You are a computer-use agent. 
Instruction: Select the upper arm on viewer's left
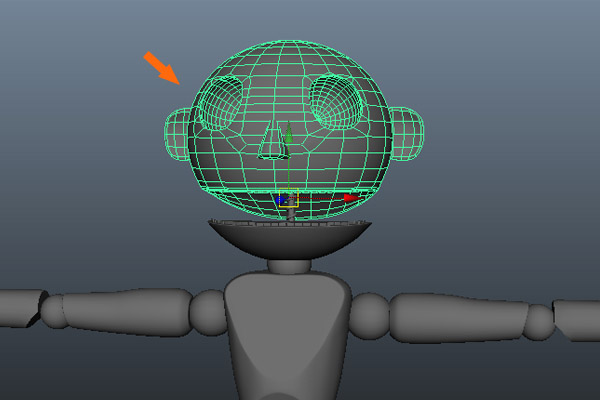click(127, 312)
